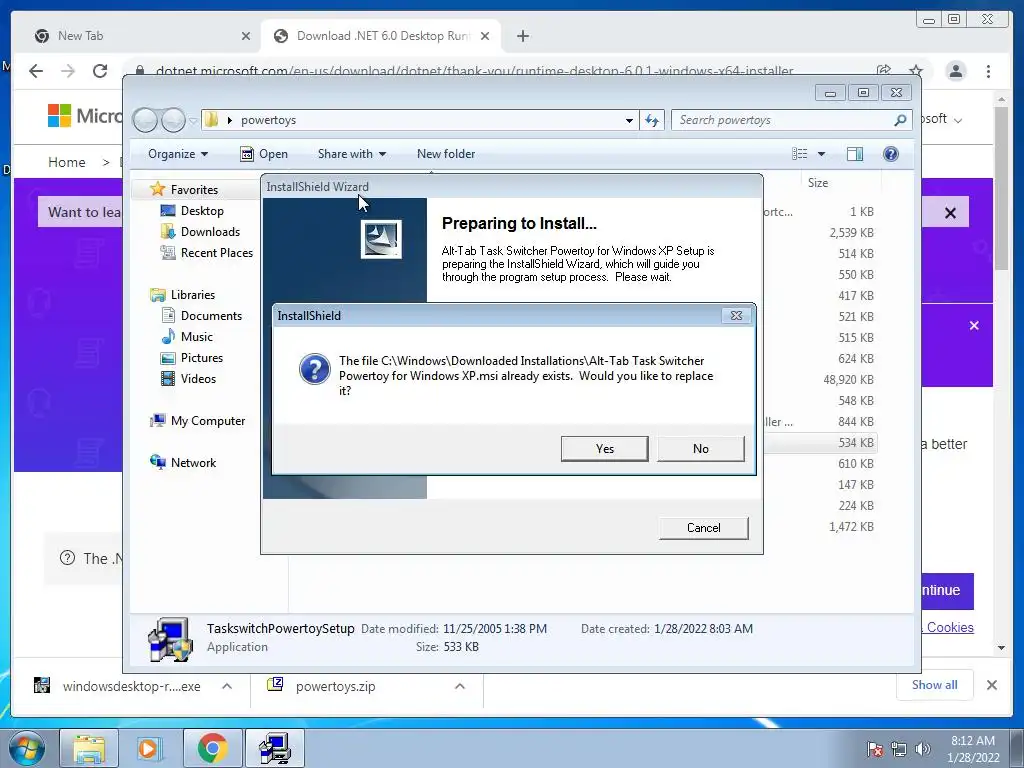Click Show all downloads

pos(935,684)
